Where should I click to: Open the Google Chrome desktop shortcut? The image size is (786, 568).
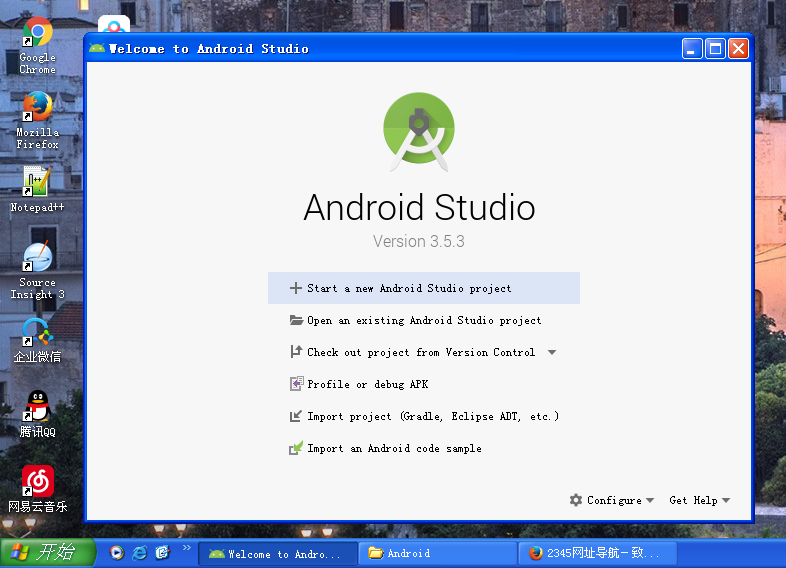(x=37, y=46)
